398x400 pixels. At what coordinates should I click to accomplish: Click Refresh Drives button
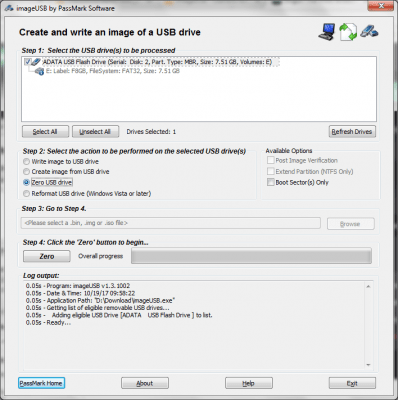(x=352, y=132)
